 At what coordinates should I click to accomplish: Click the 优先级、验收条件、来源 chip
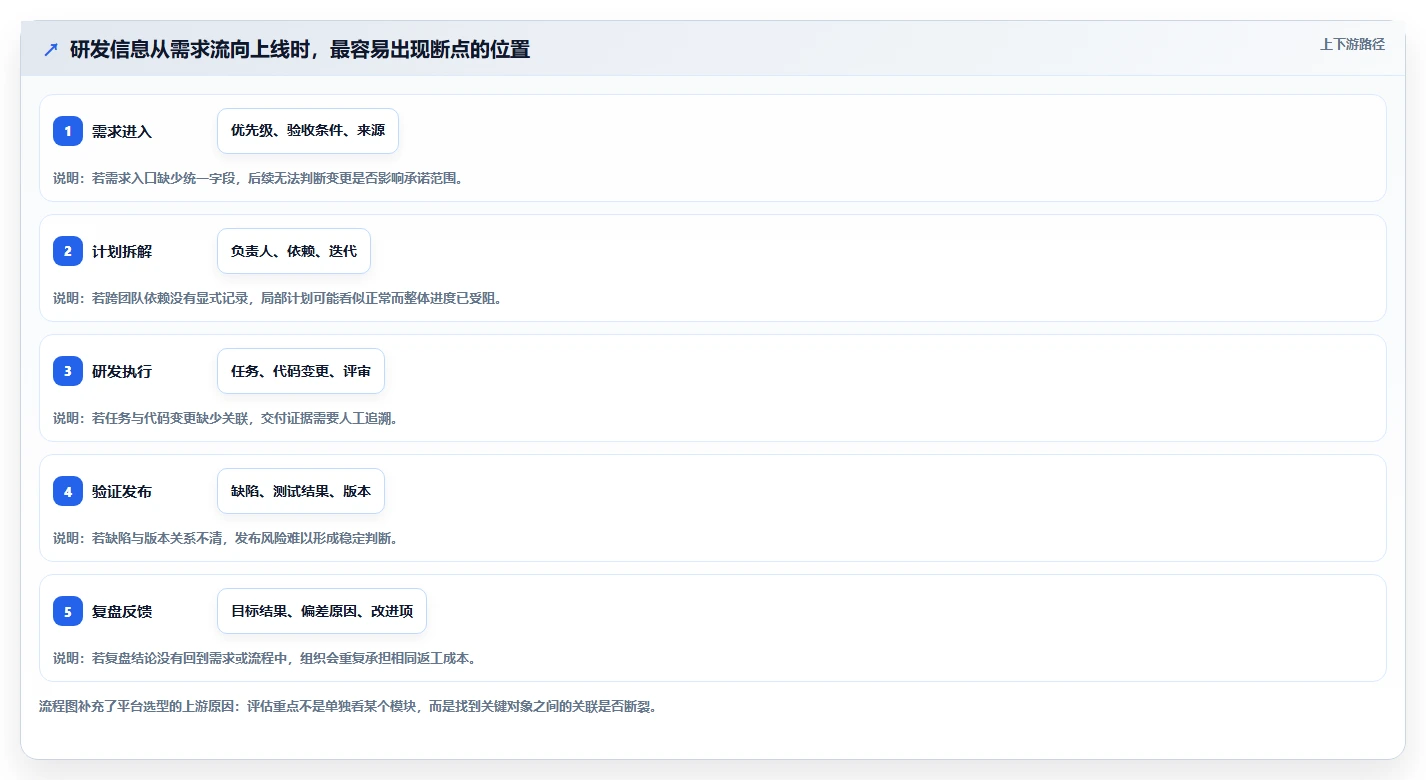click(x=308, y=131)
